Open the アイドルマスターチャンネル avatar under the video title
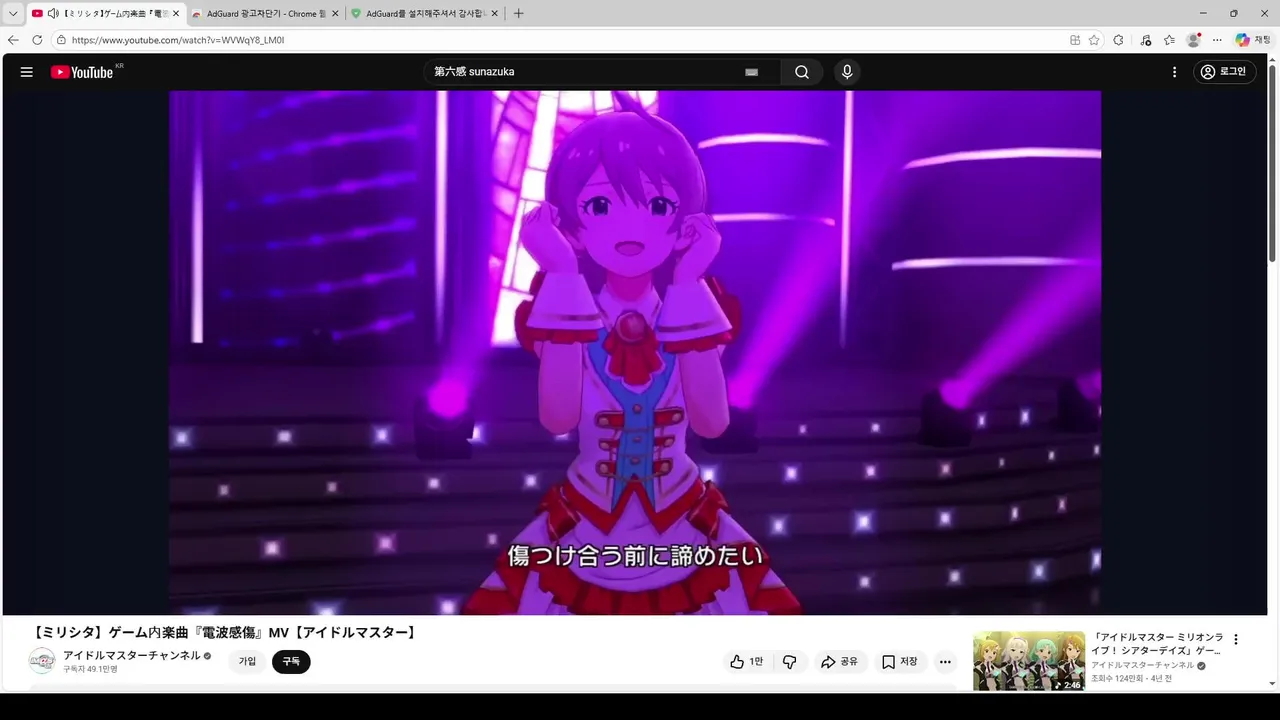1280x720 pixels. [42, 661]
